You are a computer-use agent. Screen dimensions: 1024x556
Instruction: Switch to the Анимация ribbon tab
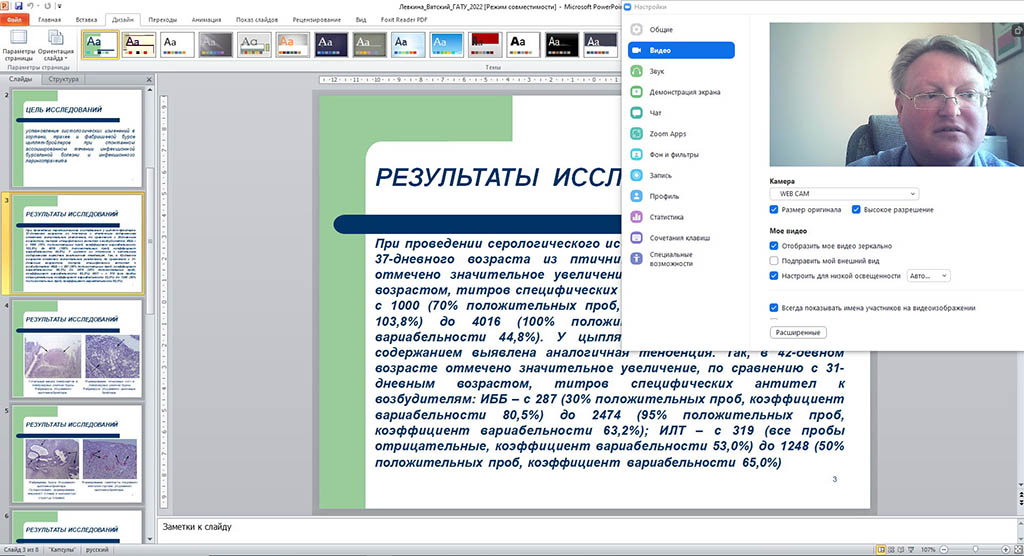206,20
